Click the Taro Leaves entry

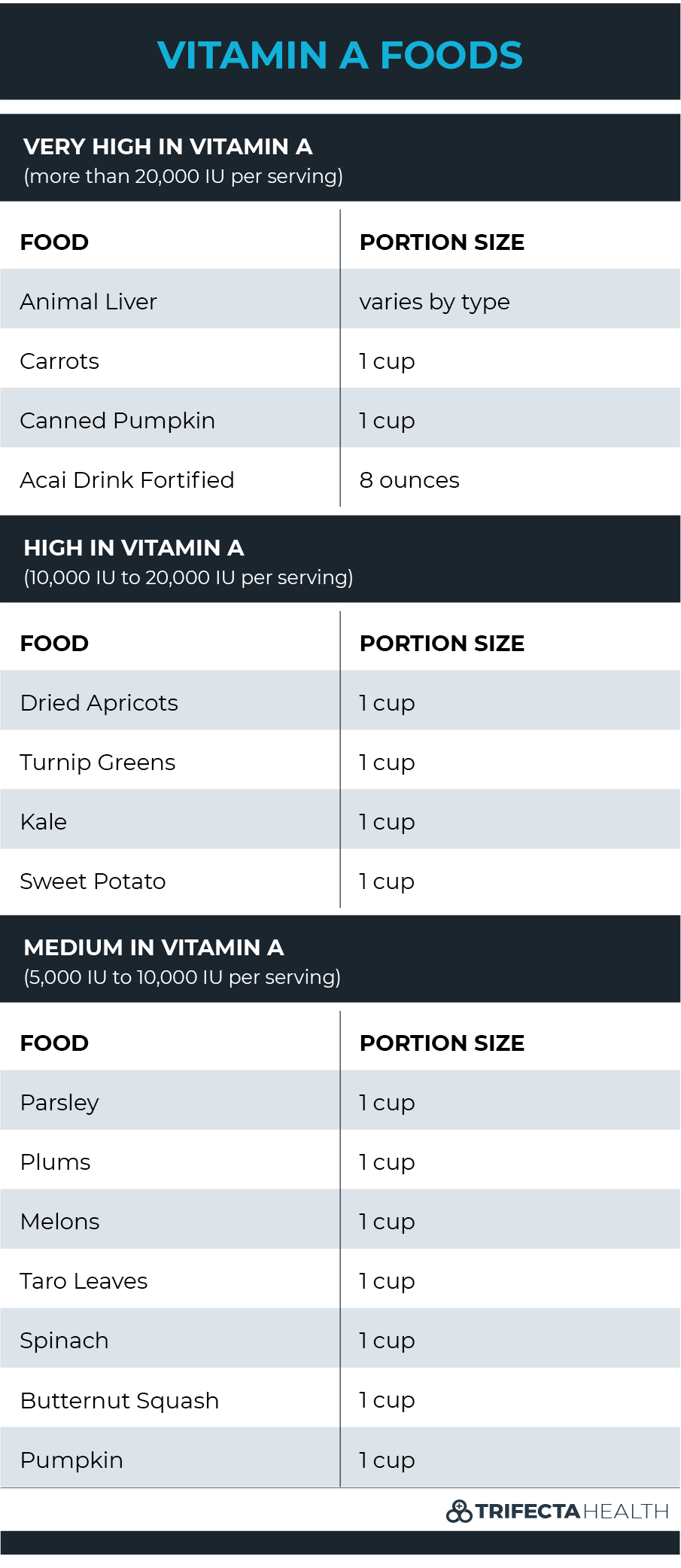point(84,1281)
